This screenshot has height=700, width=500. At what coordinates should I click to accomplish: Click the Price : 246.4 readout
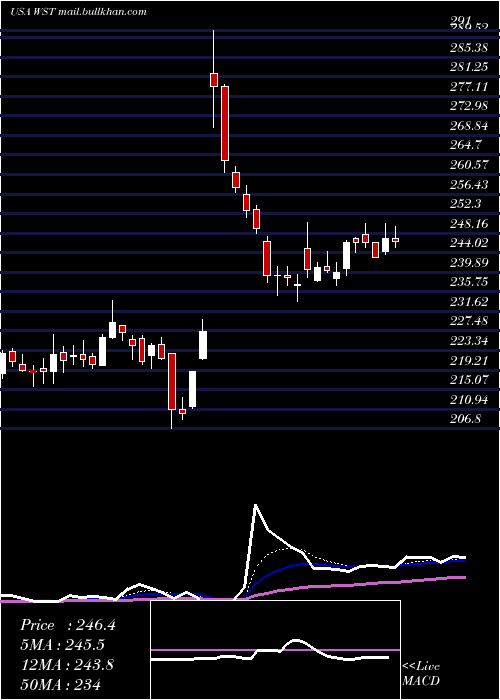[68, 625]
